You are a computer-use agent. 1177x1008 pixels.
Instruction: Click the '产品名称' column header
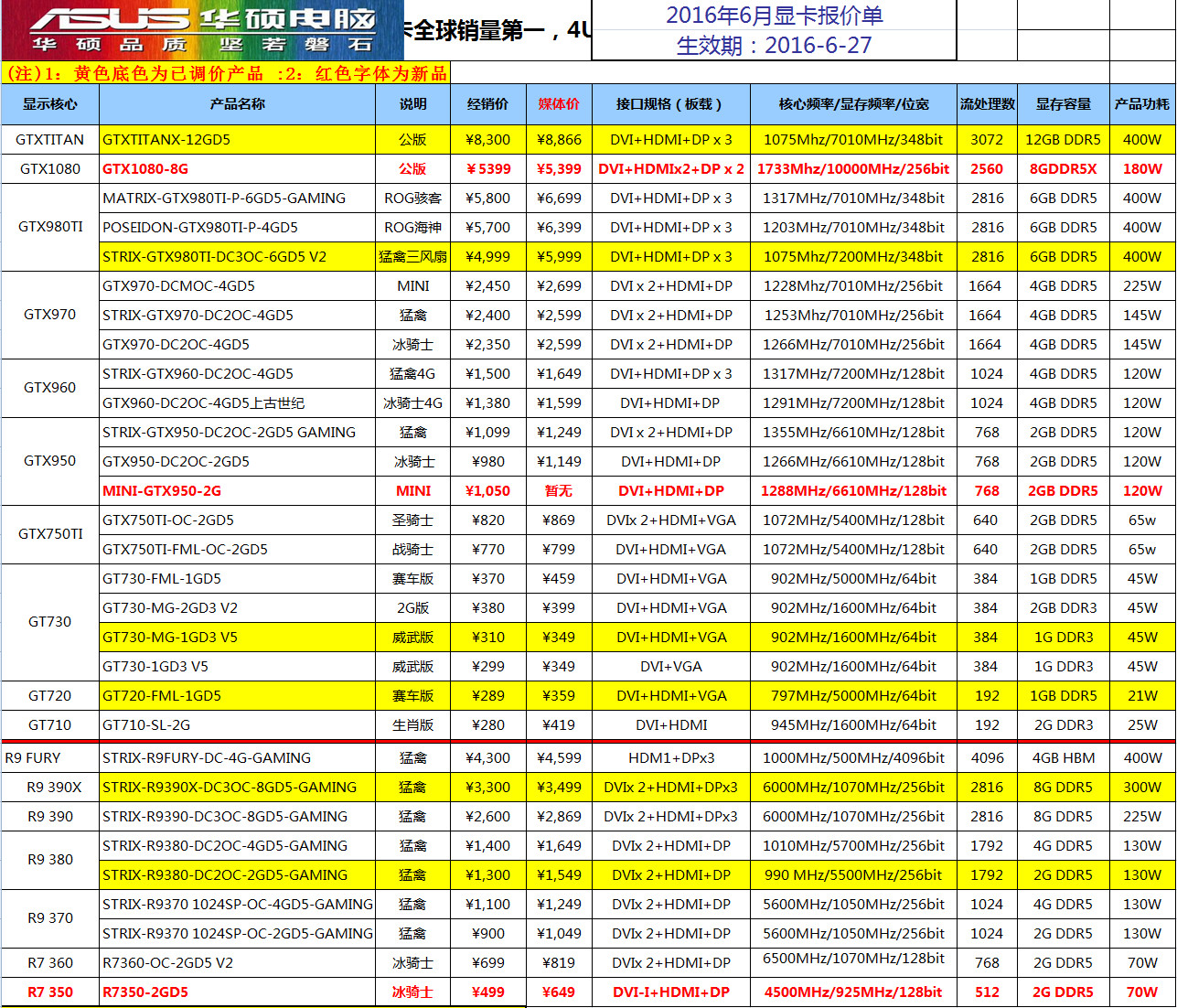[x=238, y=104]
